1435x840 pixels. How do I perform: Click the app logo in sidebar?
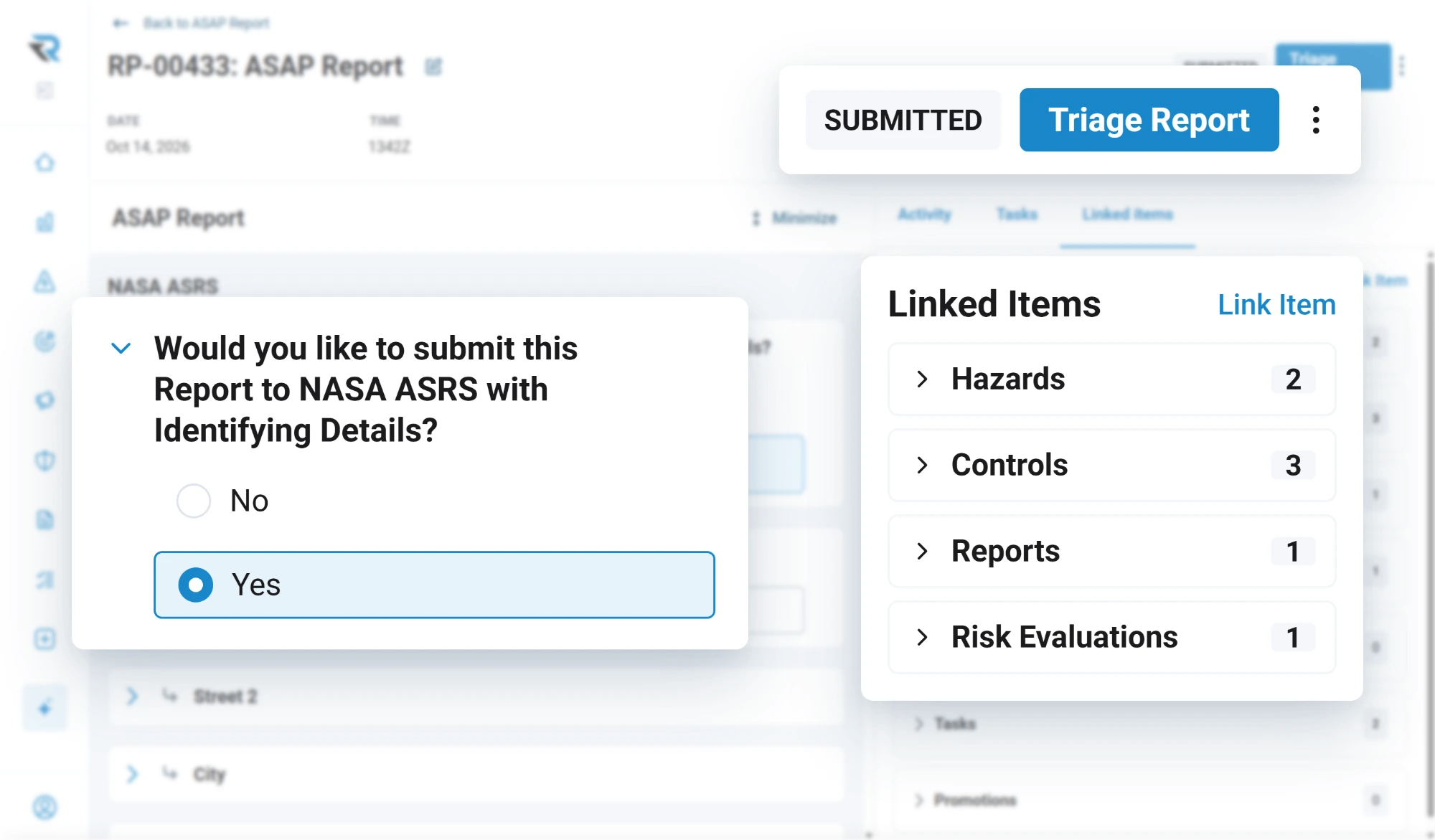coord(44,49)
